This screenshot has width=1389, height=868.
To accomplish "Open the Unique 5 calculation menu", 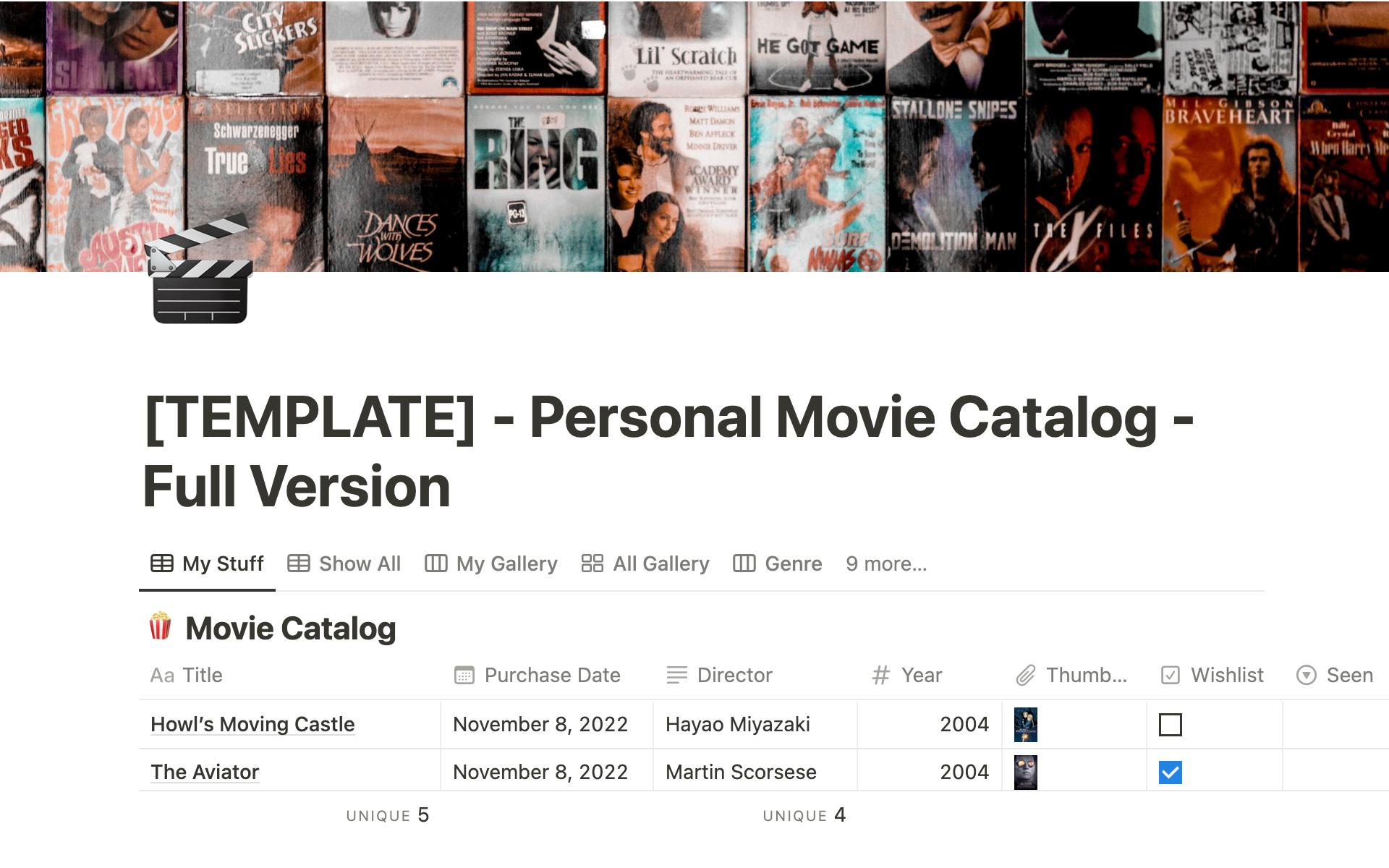I will tap(387, 815).
